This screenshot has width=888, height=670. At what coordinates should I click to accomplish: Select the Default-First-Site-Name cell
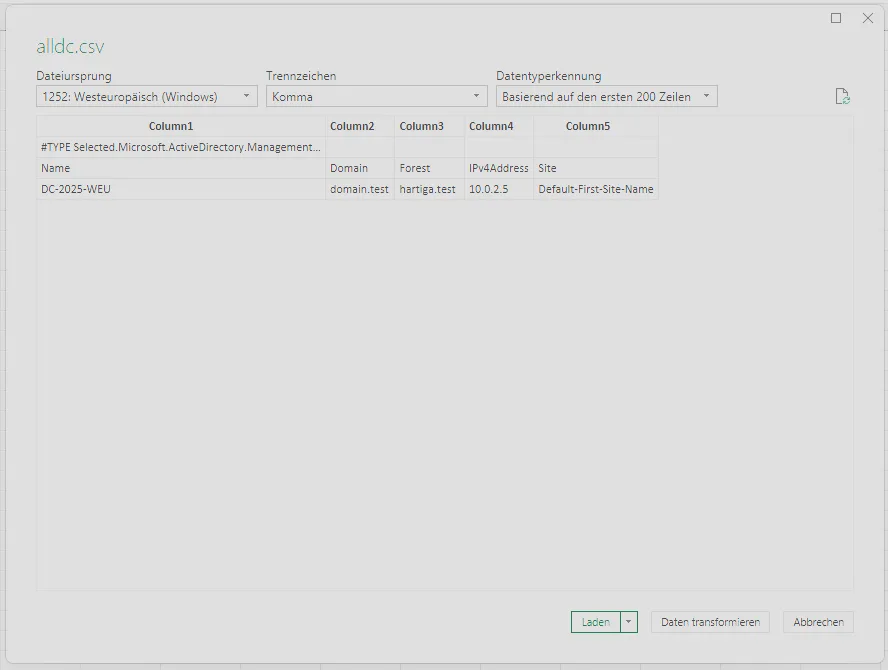pyautogui.click(x=595, y=189)
